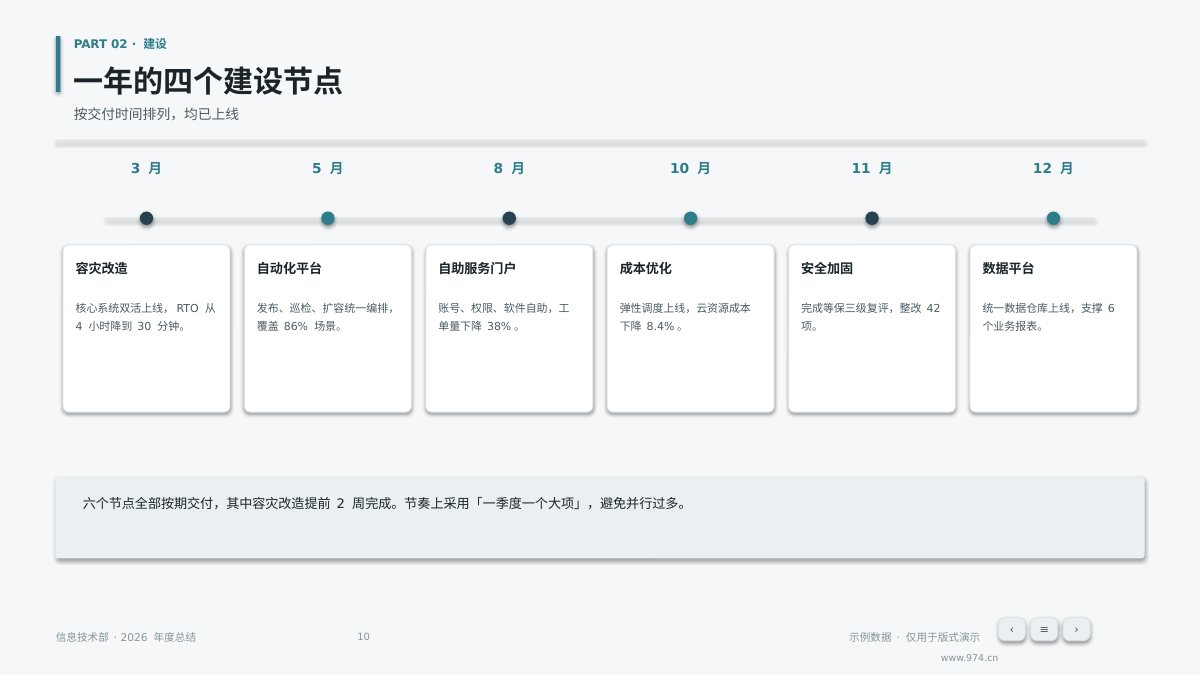Image resolution: width=1200 pixels, height=675 pixels.
Task: Select the 11 月 timeline dot
Action: 872,218
